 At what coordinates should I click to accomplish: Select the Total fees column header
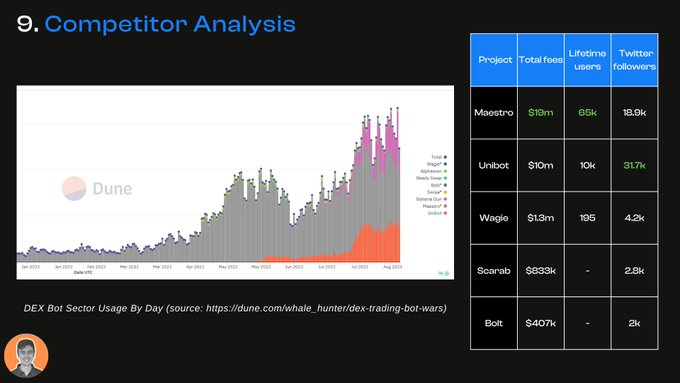pyautogui.click(x=541, y=60)
